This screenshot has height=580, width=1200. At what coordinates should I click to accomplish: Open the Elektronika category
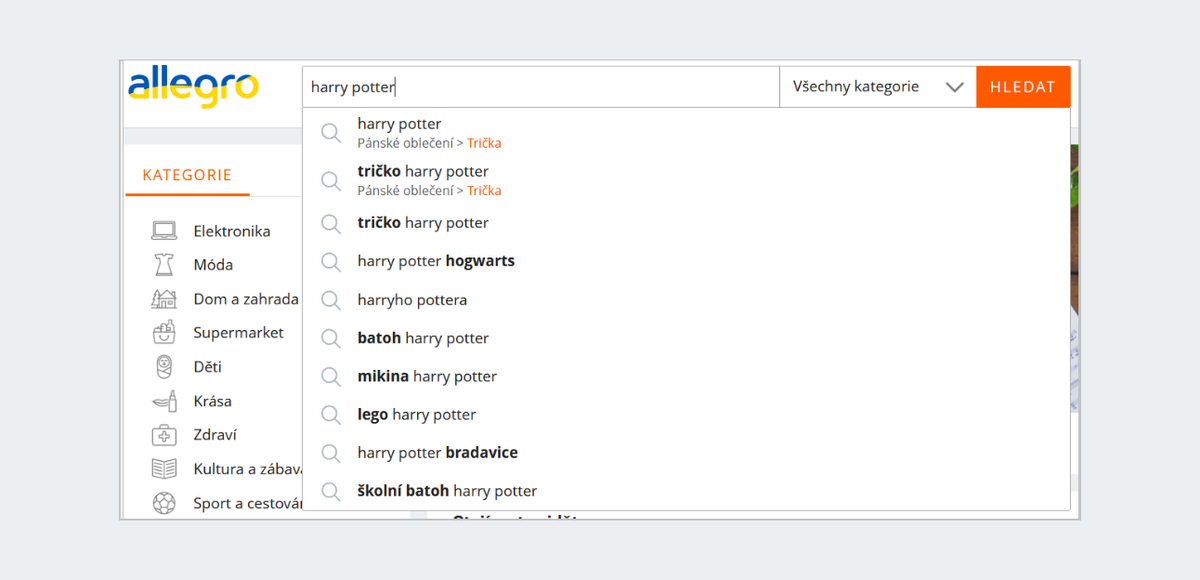coord(232,231)
